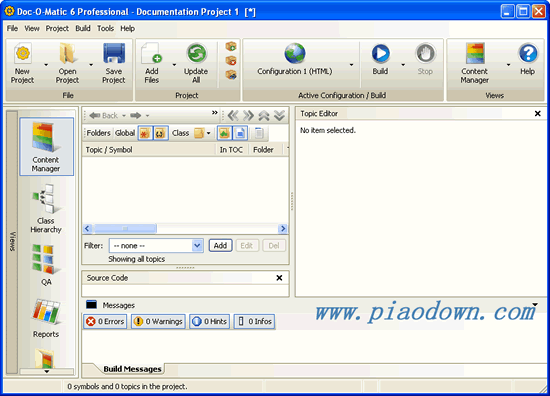The image size is (550, 396).
Task: Click the double-up chevron icon
Action: pyautogui.click(x=264, y=115)
